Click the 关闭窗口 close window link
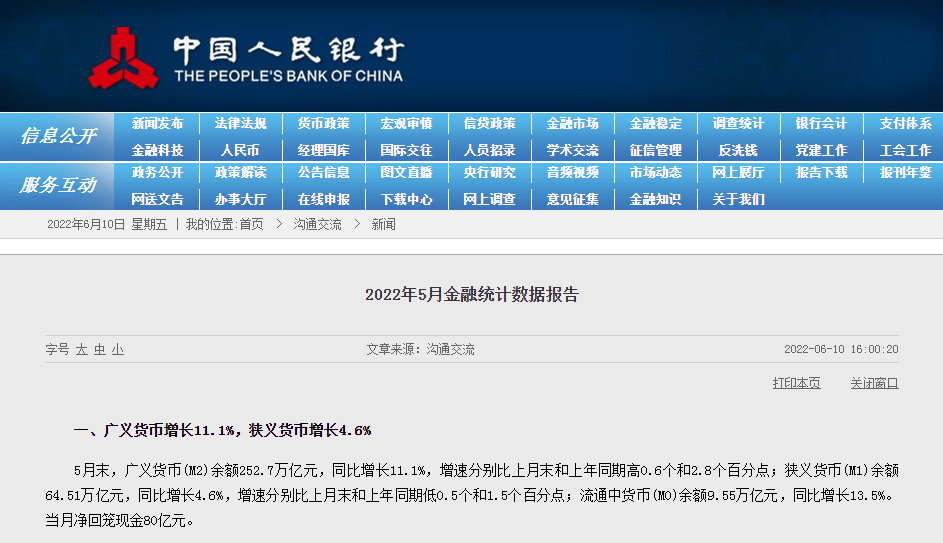Image resolution: width=943 pixels, height=543 pixels. (x=874, y=383)
